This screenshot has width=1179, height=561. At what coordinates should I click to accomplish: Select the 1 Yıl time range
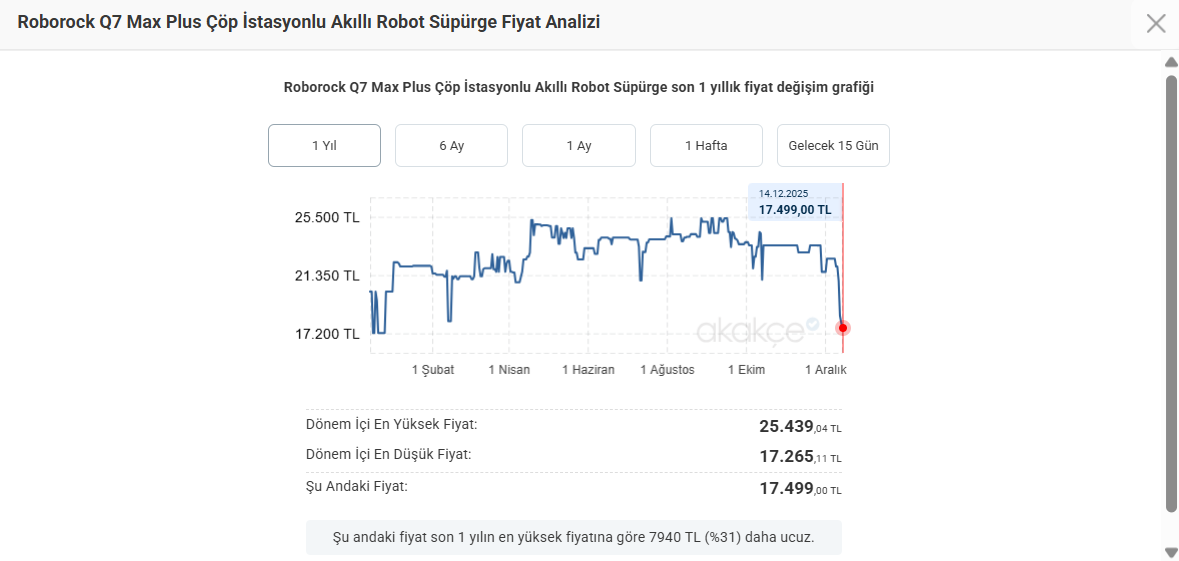click(324, 146)
